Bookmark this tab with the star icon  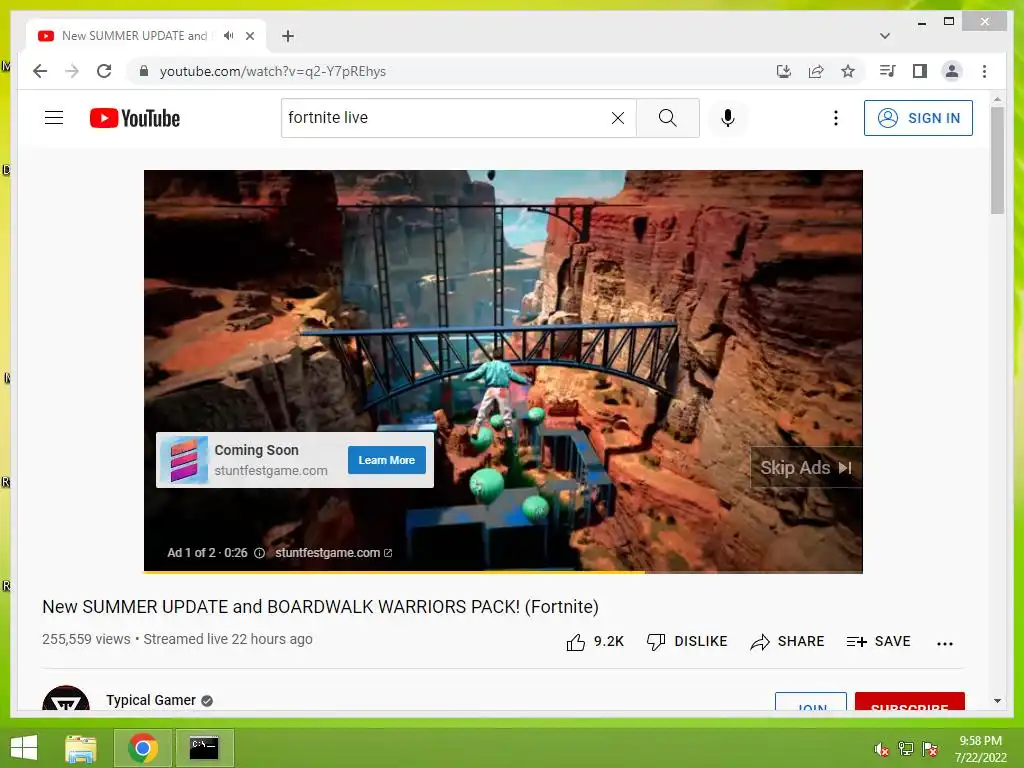coord(848,71)
